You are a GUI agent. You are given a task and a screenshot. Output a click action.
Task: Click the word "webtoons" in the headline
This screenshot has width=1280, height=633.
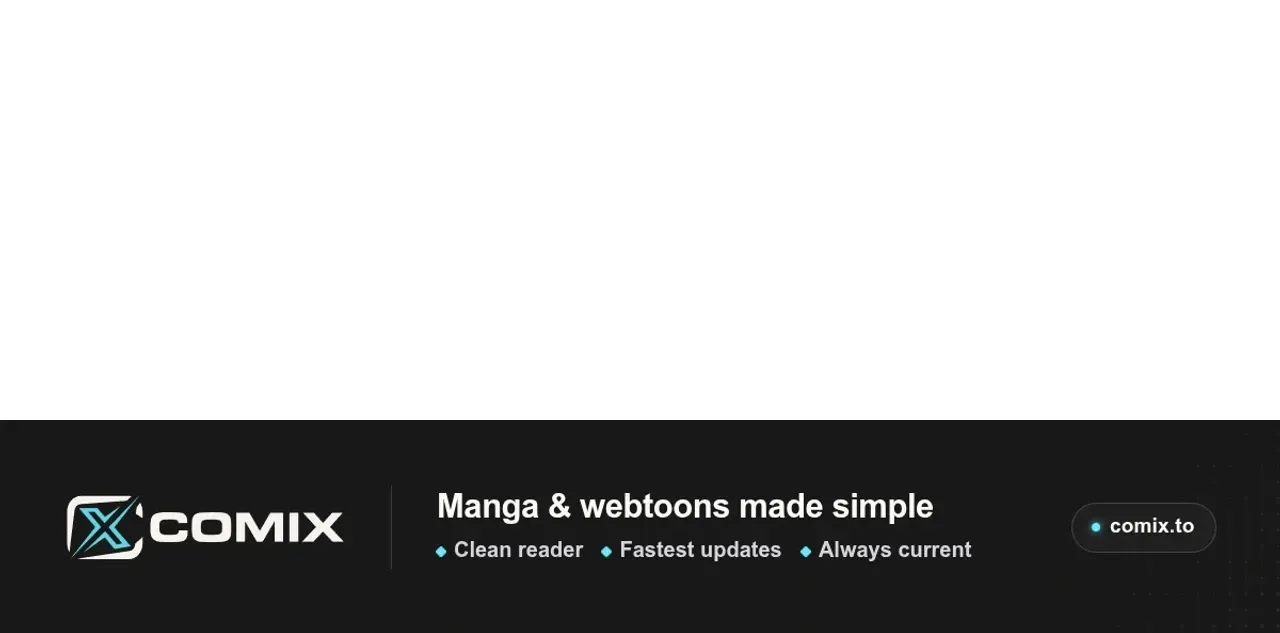[x=655, y=506]
